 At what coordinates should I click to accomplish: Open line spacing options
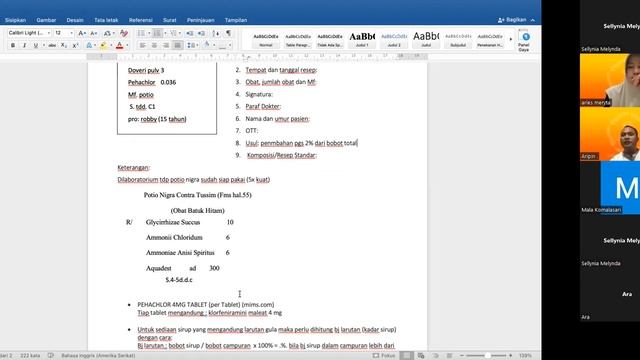pyautogui.click(x=192, y=45)
